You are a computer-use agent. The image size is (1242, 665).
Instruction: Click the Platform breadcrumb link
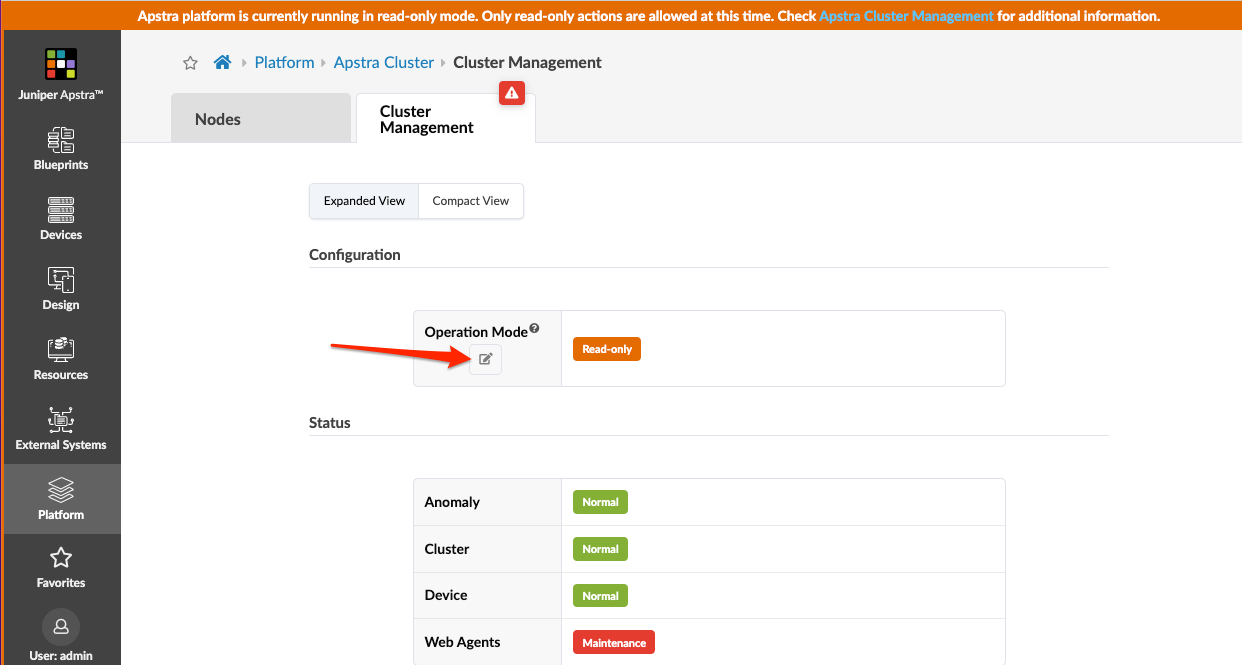pyautogui.click(x=284, y=62)
